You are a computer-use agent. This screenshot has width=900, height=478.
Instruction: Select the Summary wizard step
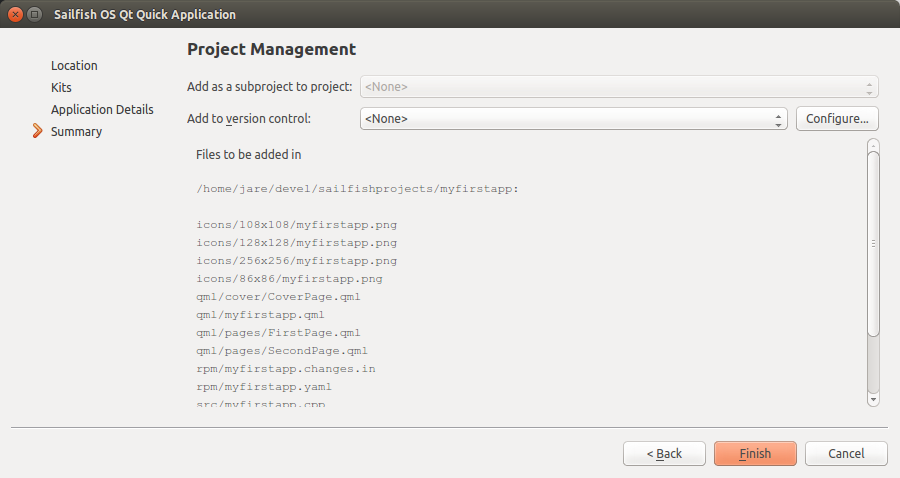pyautogui.click(x=76, y=131)
